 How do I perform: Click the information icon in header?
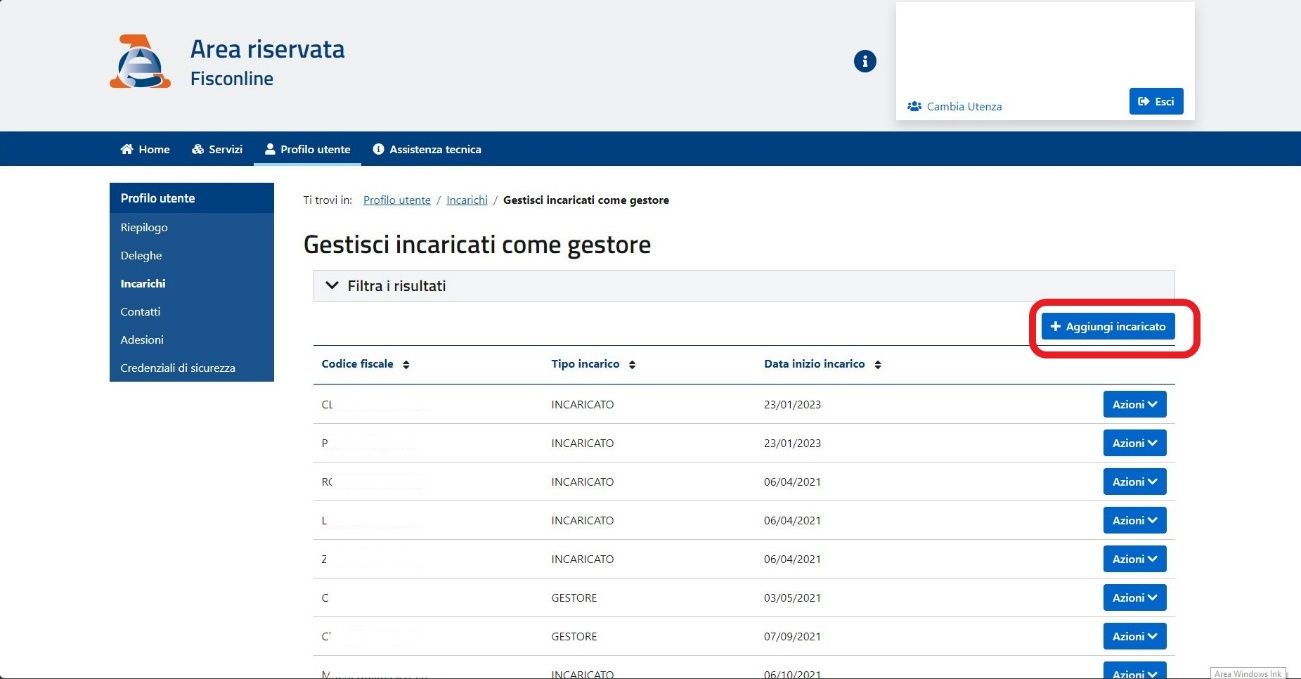pyautogui.click(x=865, y=61)
